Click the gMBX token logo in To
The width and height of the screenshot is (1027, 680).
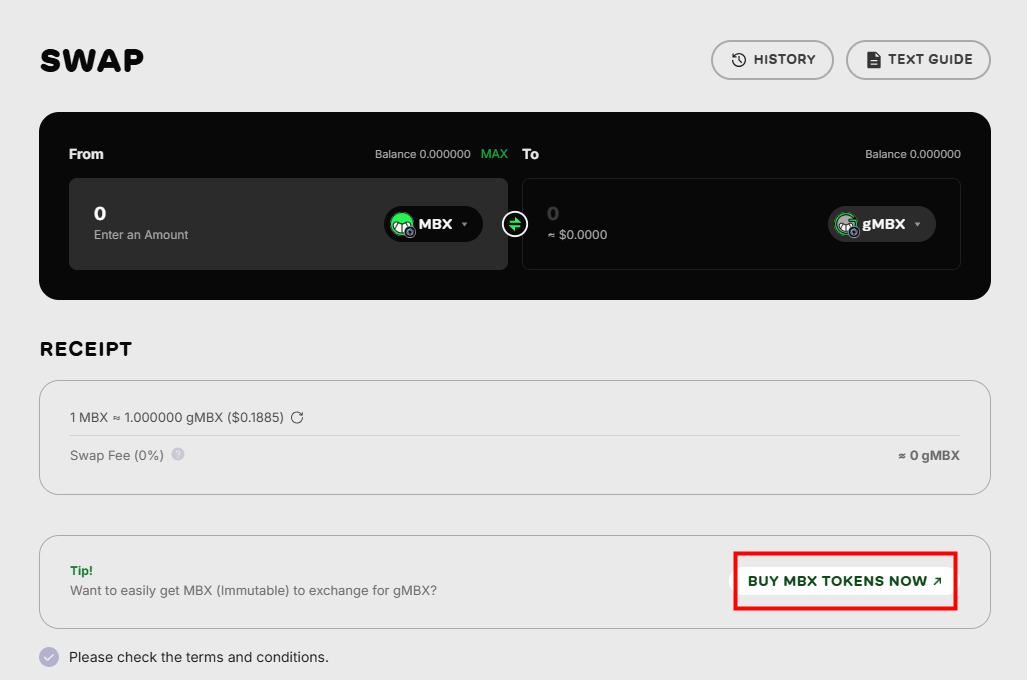(x=846, y=224)
